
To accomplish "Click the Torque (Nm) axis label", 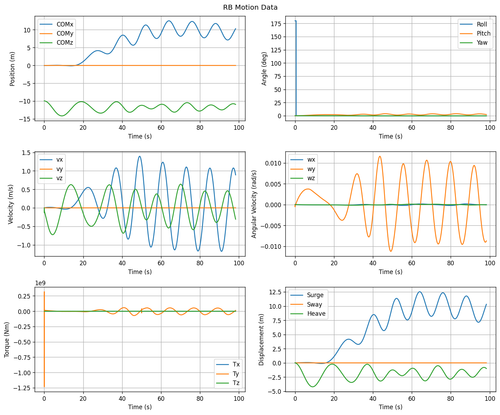I will [7, 340].
